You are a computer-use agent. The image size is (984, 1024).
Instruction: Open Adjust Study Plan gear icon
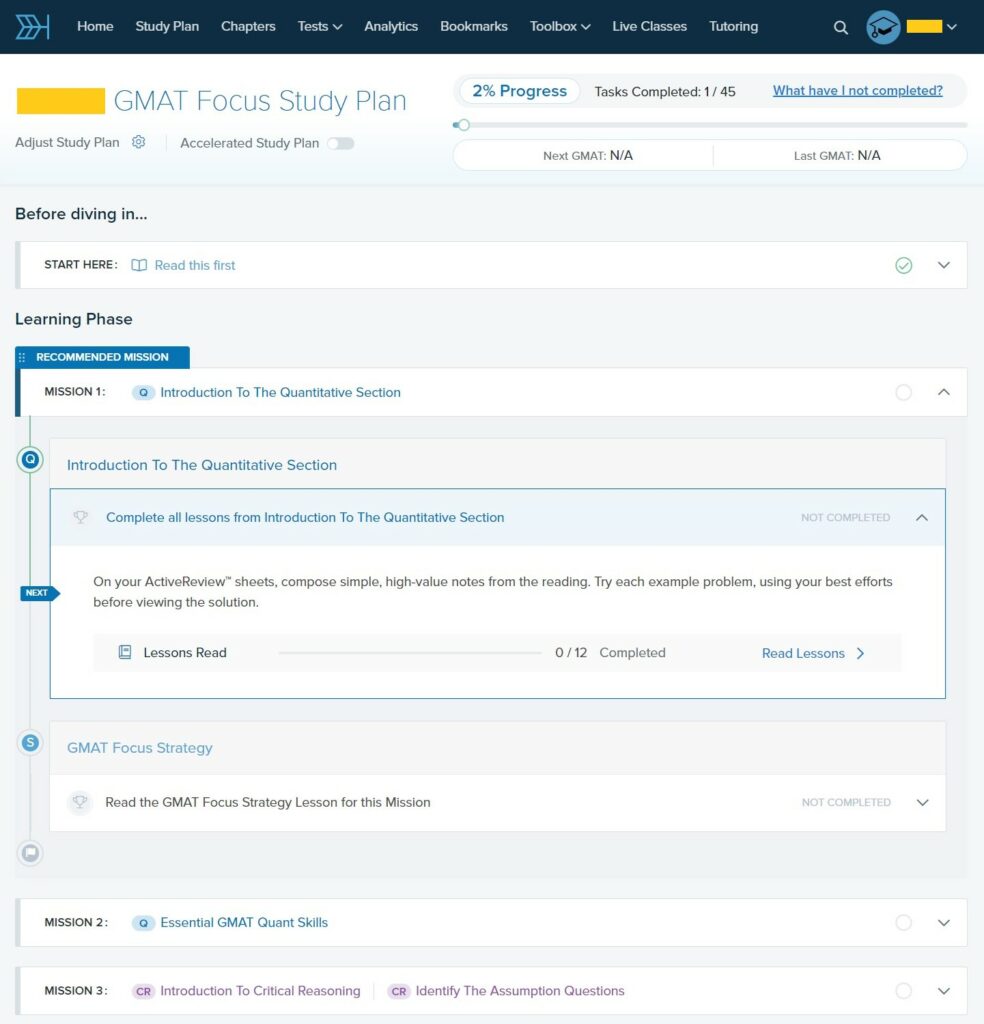click(x=139, y=142)
